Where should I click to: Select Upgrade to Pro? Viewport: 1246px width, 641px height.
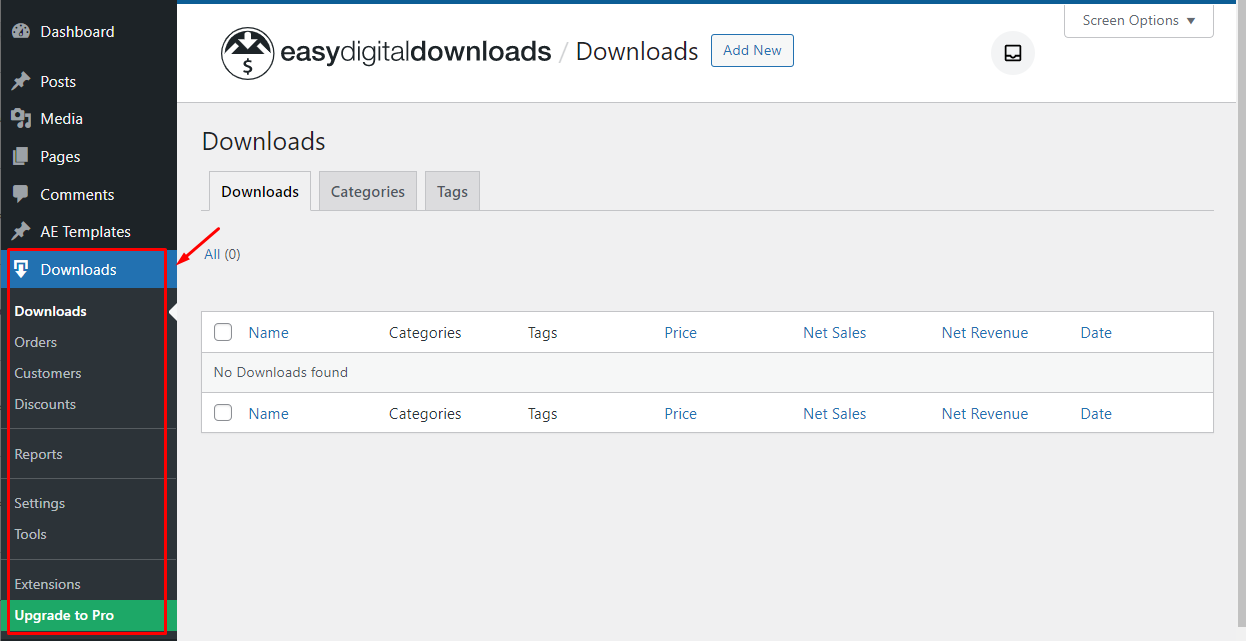(64, 616)
